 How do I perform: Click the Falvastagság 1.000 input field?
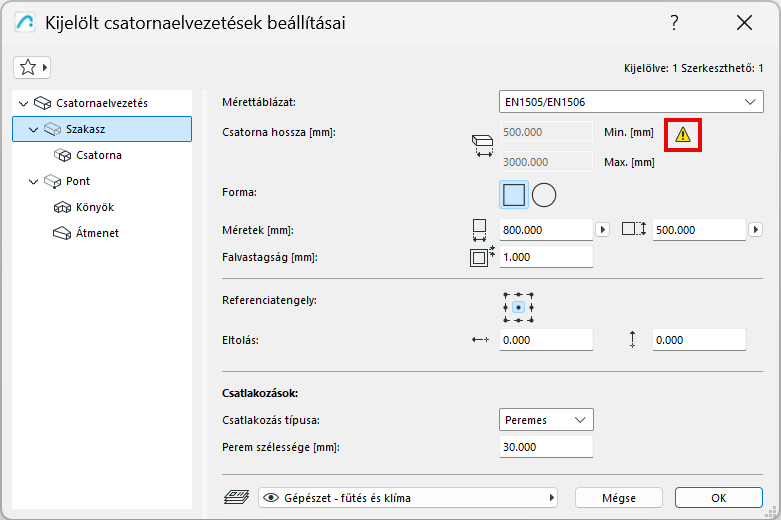point(546,257)
